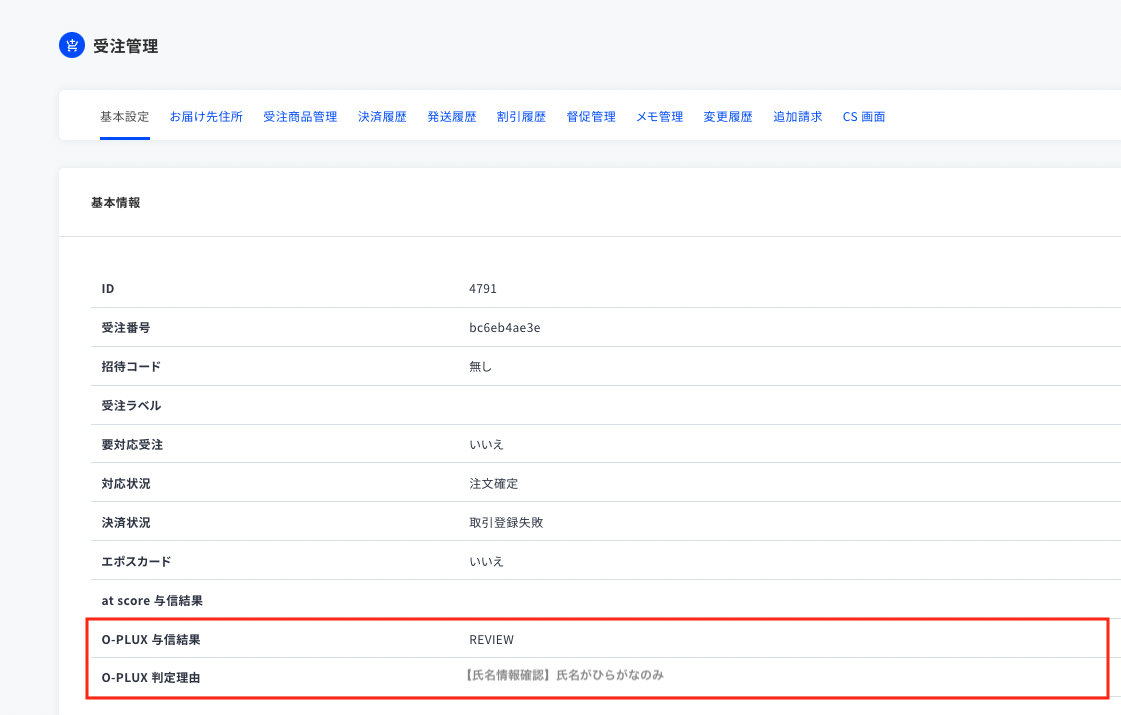Click the 受注ラベル row label
Image resolution: width=1121 pixels, height=715 pixels.
132,405
